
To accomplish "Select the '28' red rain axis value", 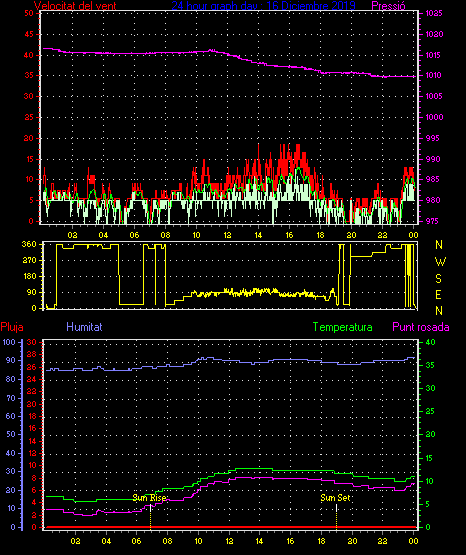I will click(x=32, y=355).
